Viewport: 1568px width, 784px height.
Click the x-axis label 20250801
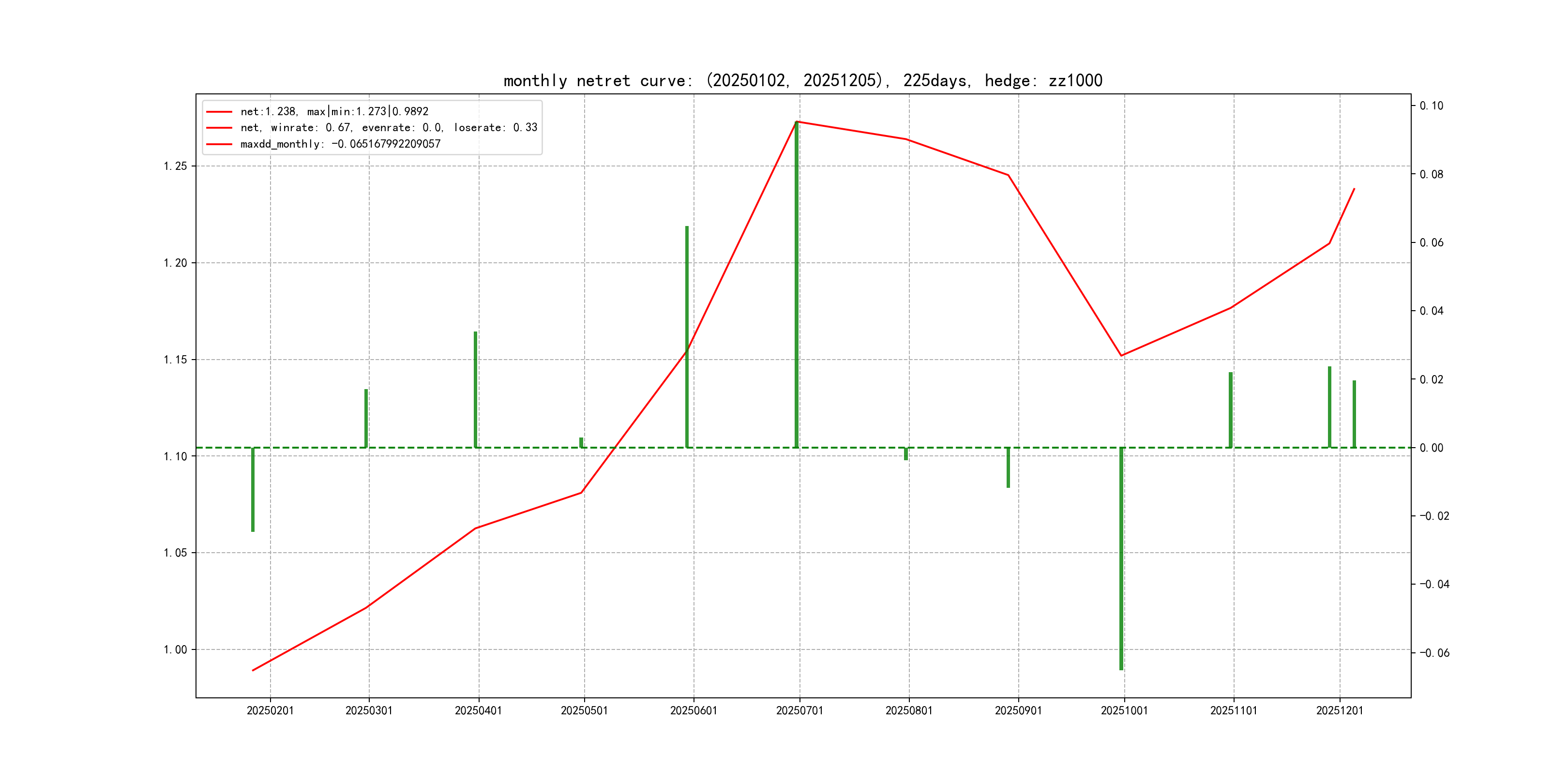(x=909, y=711)
